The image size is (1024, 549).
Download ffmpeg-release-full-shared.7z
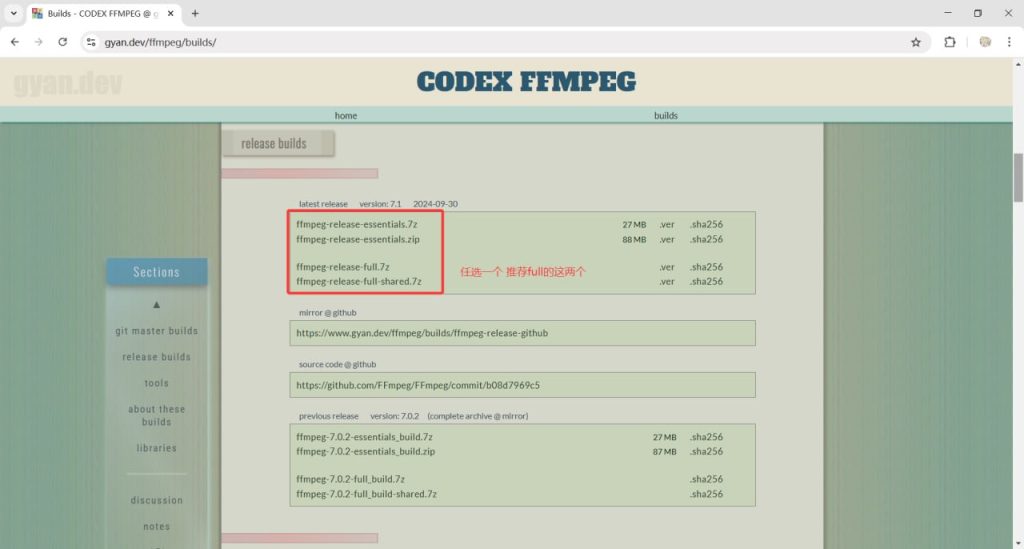[359, 281]
